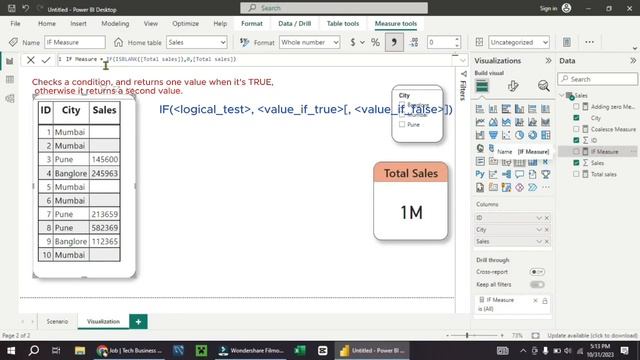Toggle the Cross-report switch

point(537,272)
